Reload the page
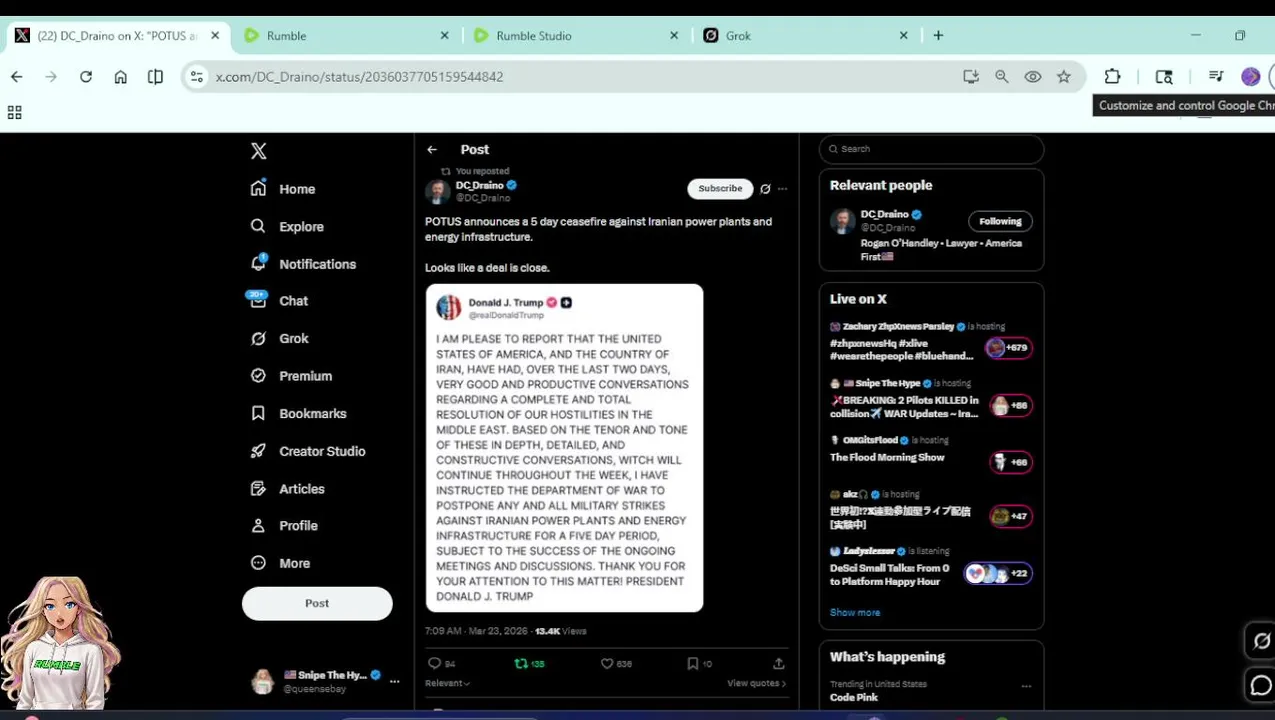The width and height of the screenshot is (1275, 720). pos(86,76)
